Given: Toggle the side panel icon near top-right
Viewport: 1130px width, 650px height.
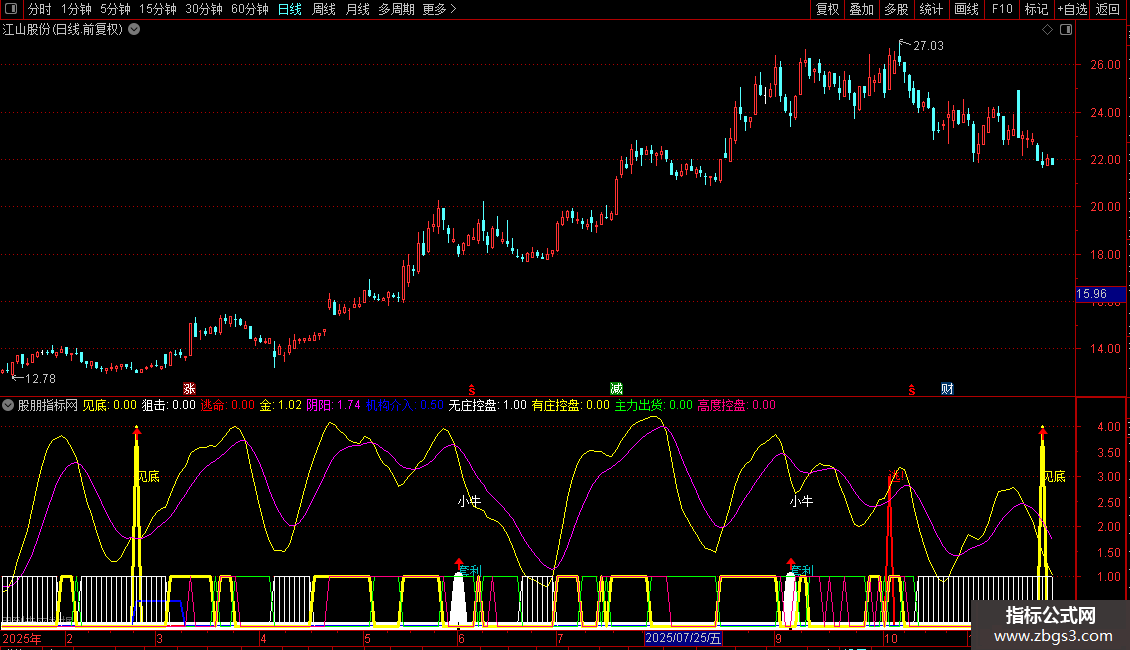Looking at the screenshot, I should click(1066, 30).
